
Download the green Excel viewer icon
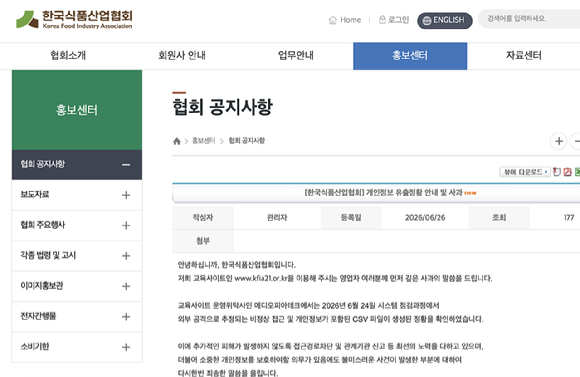coord(577,172)
